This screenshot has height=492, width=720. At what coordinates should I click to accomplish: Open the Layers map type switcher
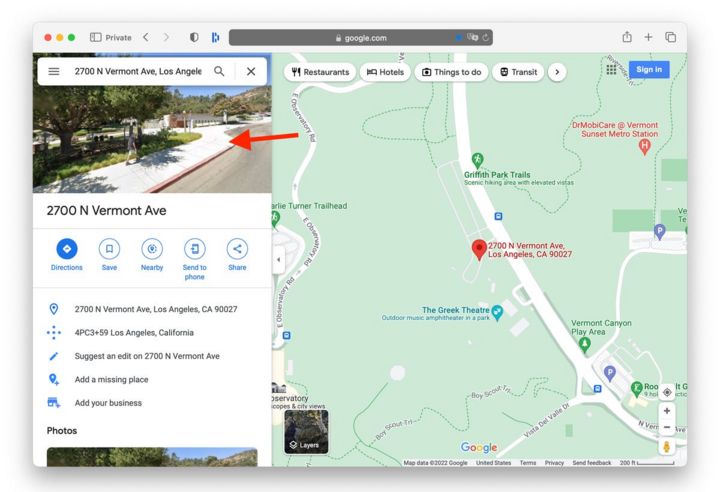click(x=306, y=432)
